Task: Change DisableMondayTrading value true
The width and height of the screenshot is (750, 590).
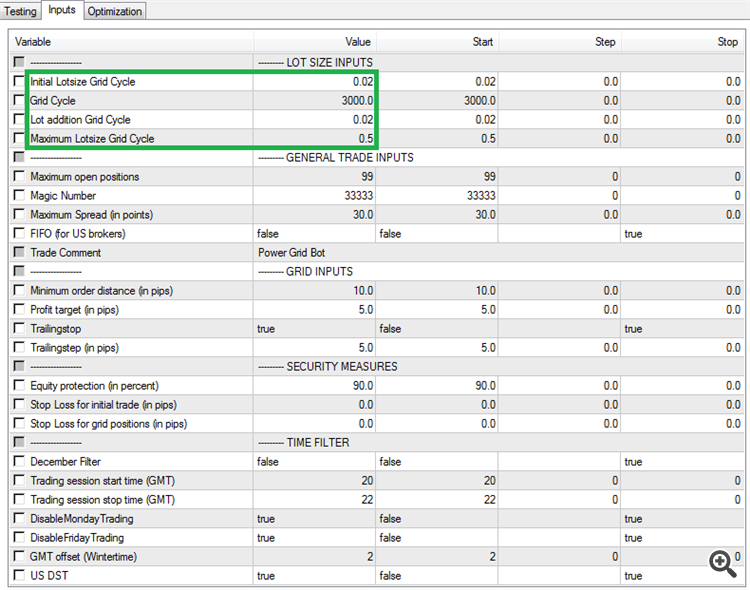Action: [x=315, y=518]
